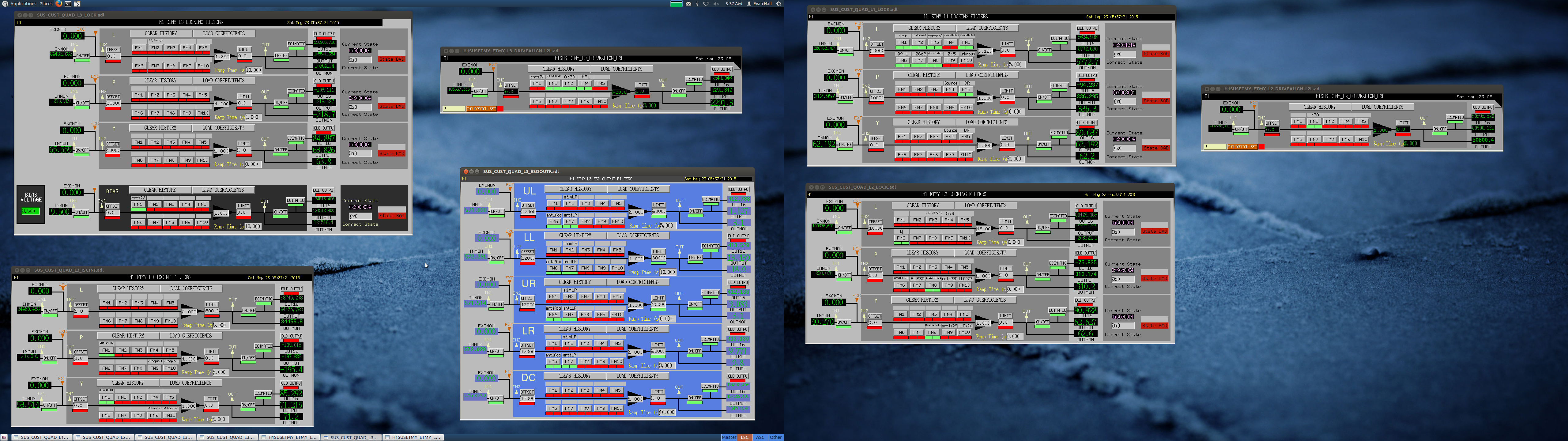
Task: Launch Firefox from the top panel
Action: tap(58, 4)
